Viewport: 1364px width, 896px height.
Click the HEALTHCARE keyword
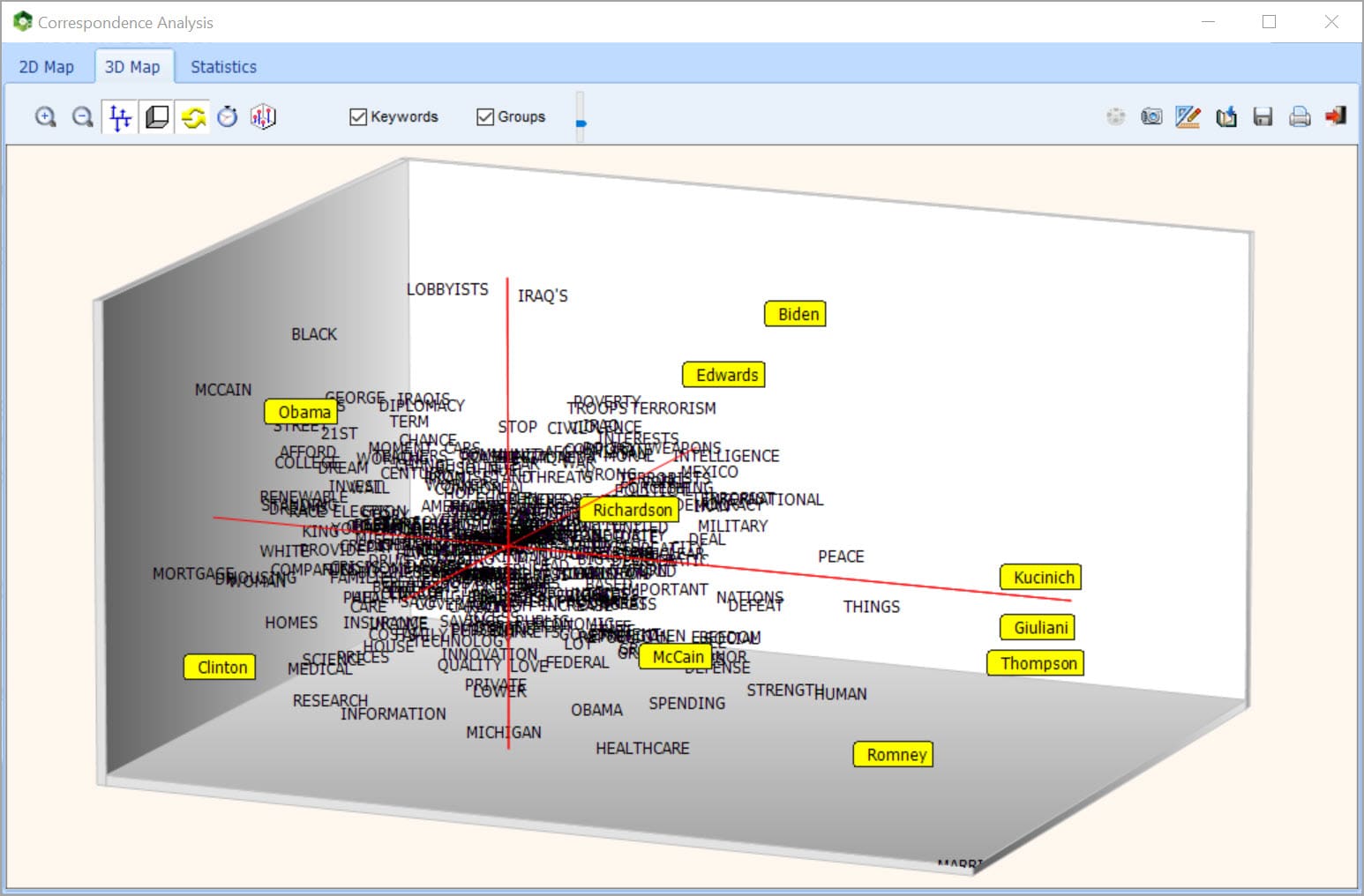pos(642,749)
